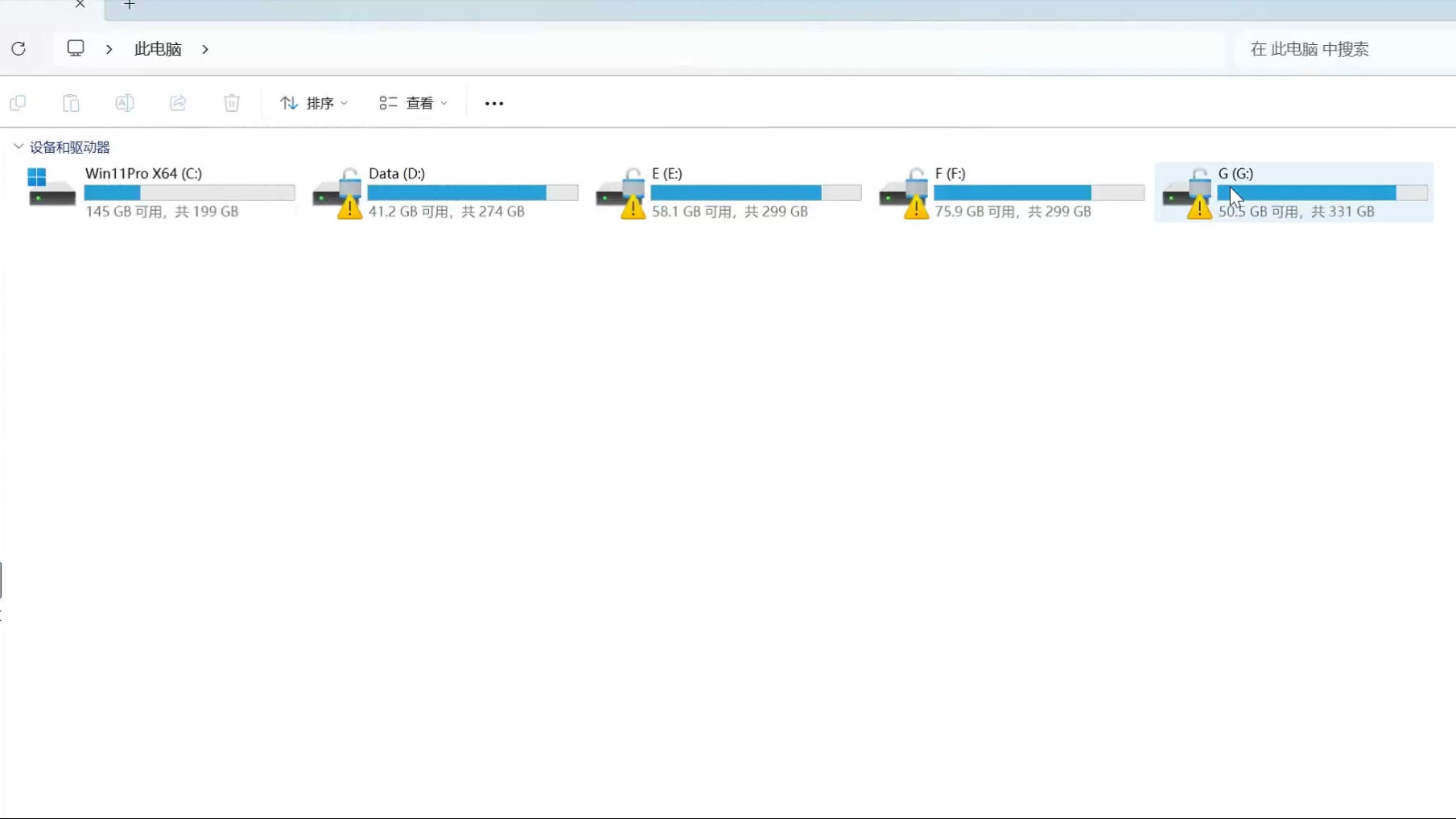Screen dimensions: 1456x819
Task: Click the computer icon in address bar
Action: click(76, 48)
